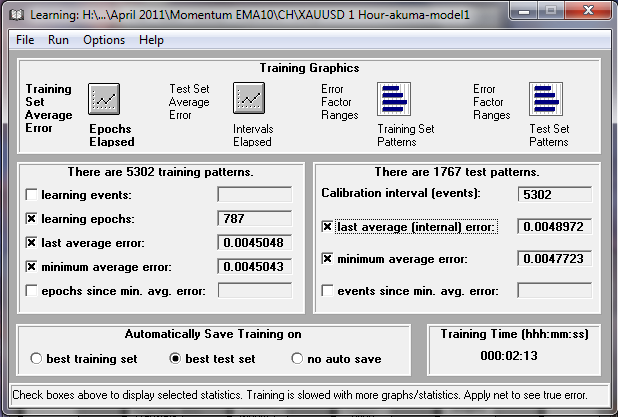Click the Learning window title bar book icon
The height and width of the screenshot is (417, 618).
pos(17,15)
